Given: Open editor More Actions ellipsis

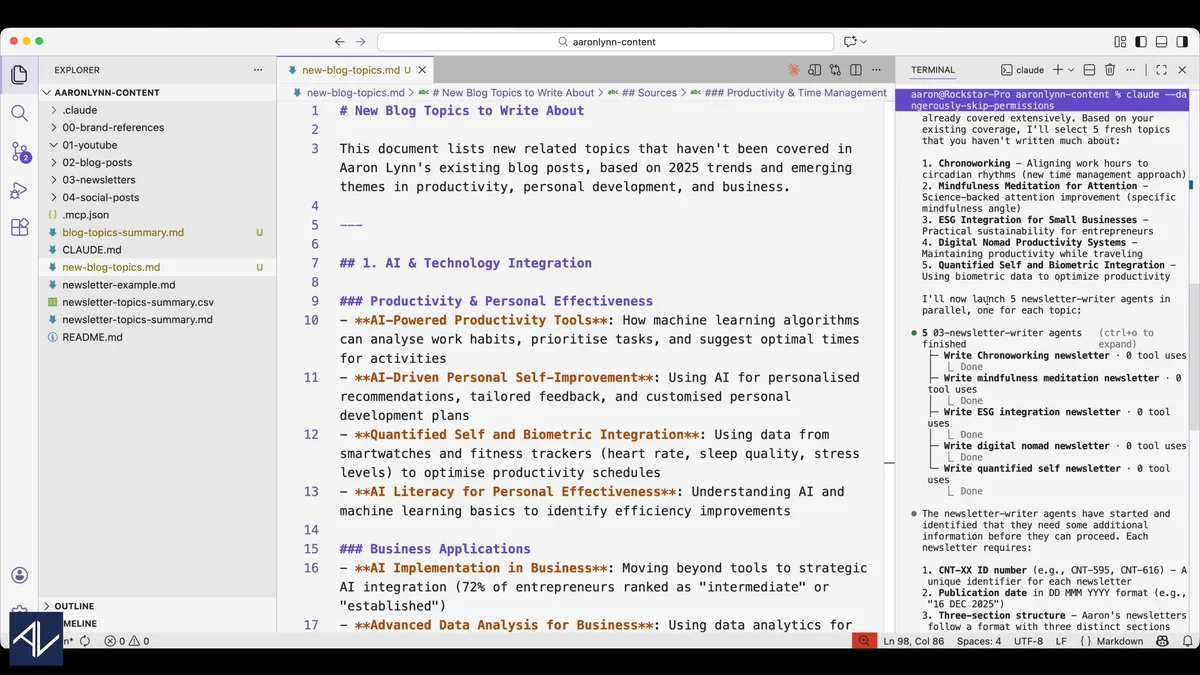Looking at the screenshot, I should click(x=877, y=70).
